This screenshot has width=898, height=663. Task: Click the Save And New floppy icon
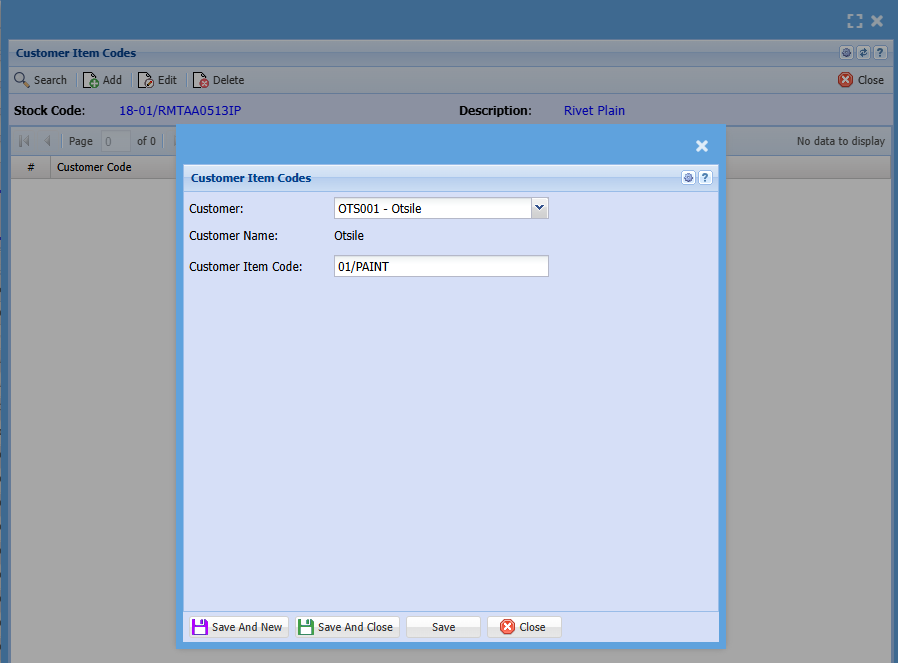200,627
